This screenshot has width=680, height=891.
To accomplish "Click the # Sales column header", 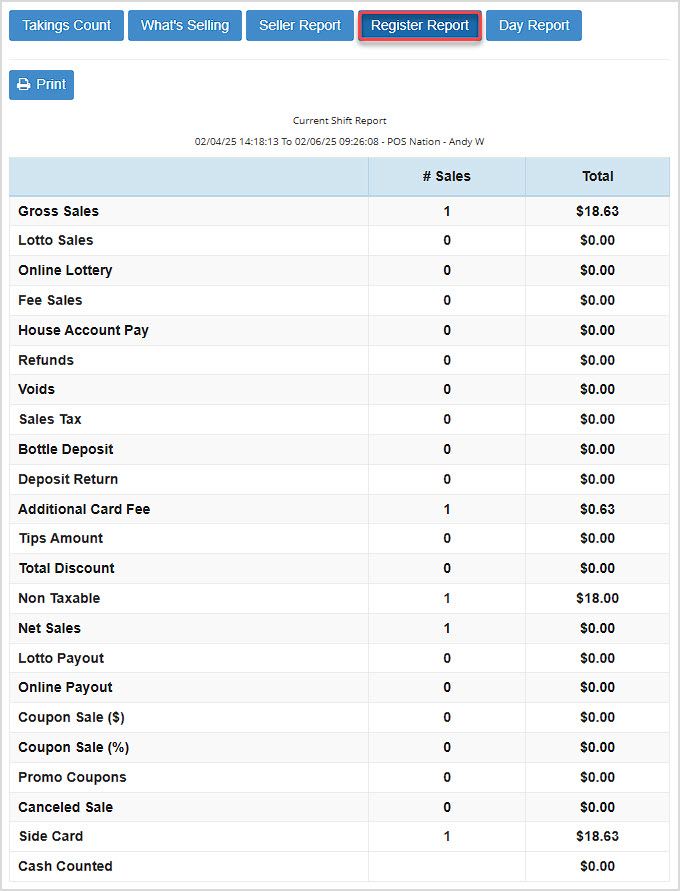I will (446, 176).
